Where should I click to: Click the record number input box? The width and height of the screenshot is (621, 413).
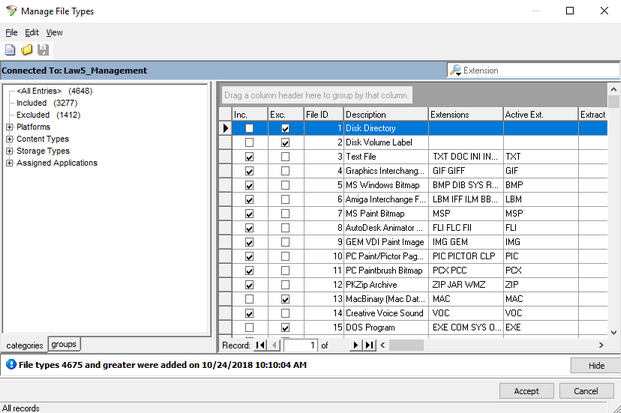pyautogui.click(x=300, y=345)
